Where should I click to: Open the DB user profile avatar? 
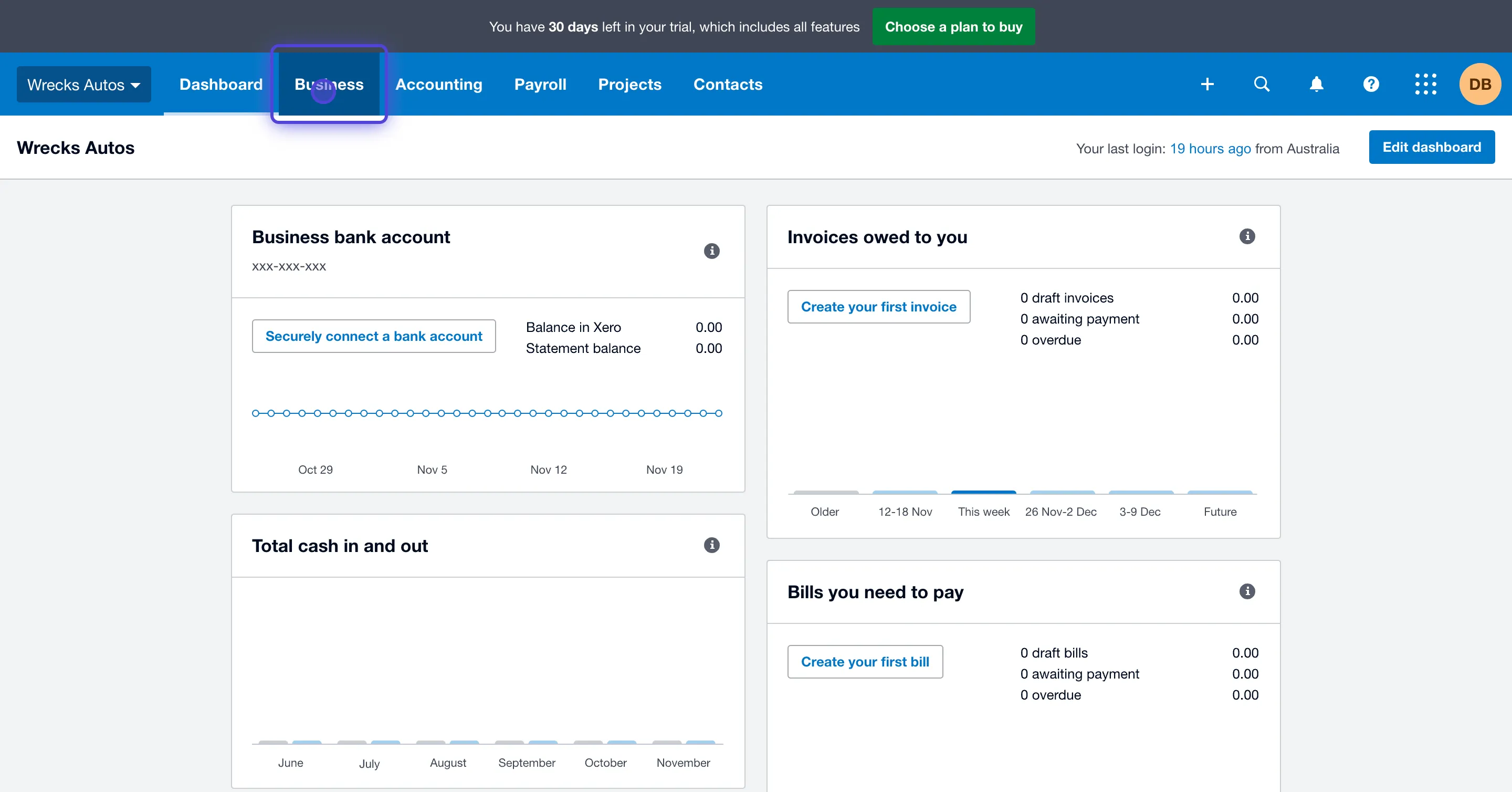click(1480, 84)
